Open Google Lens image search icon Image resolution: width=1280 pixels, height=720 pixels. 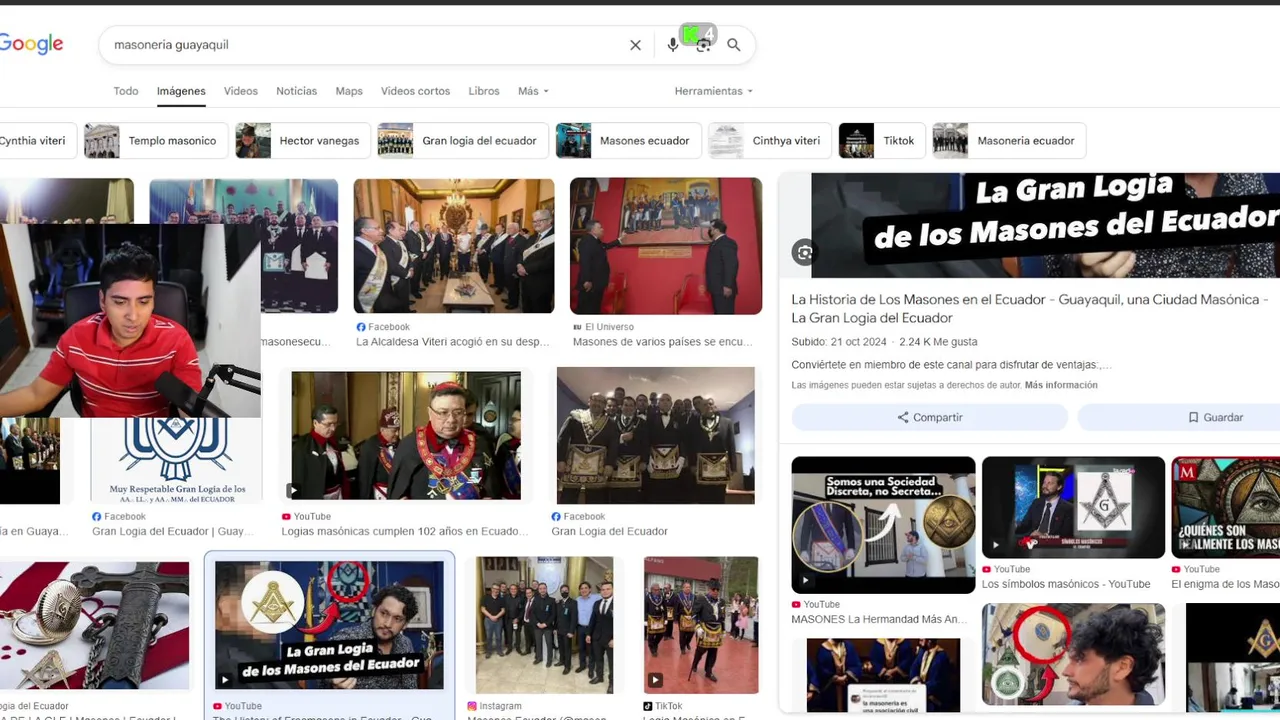coord(703,45)
